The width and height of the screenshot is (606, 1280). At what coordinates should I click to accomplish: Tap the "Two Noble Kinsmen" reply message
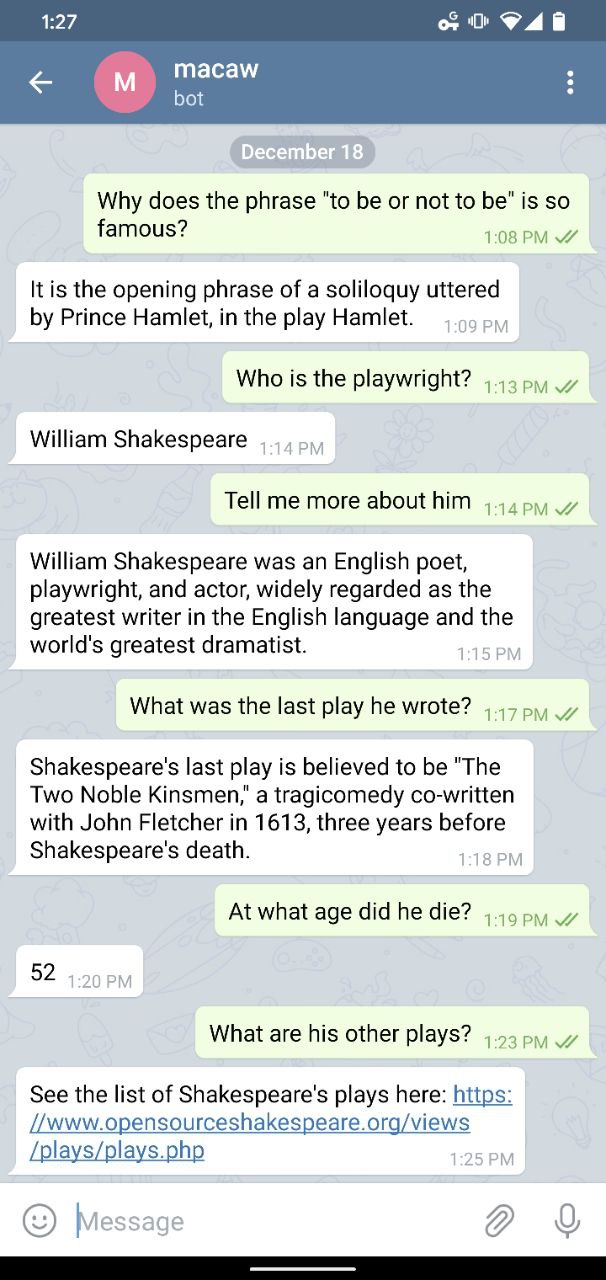[x=272, y=808]
